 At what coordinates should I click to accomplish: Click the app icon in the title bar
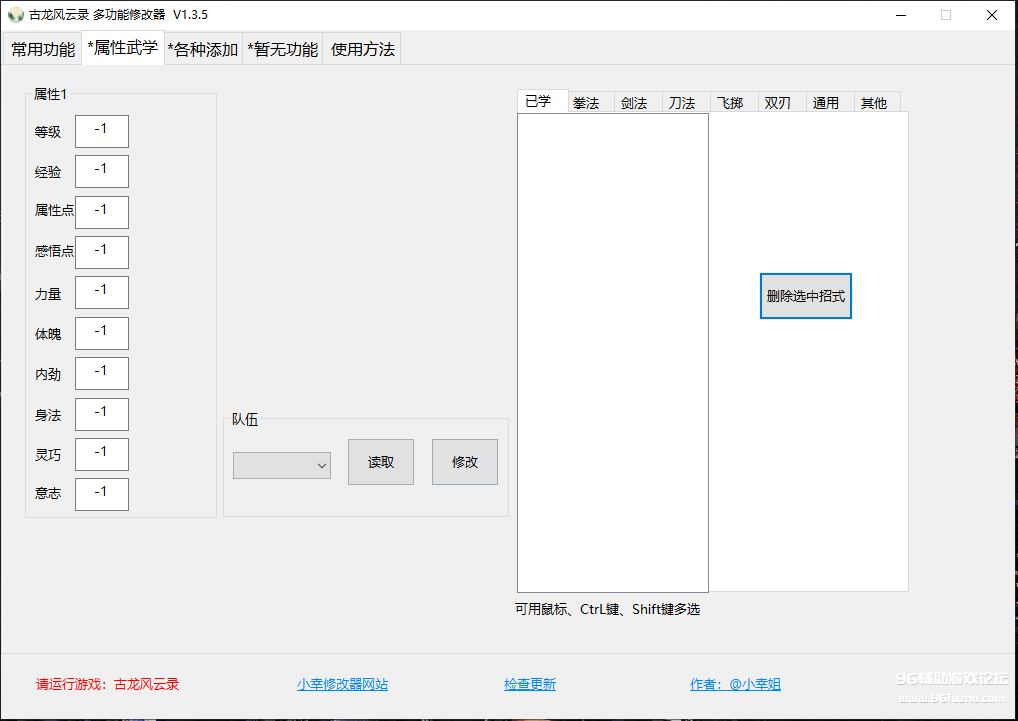(15, 15)
